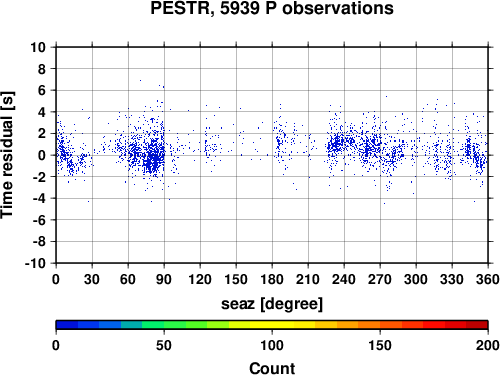Select the dark blue start of colorbar
Viewport: 500px width, 375px height.
click(x=67, y=325)
